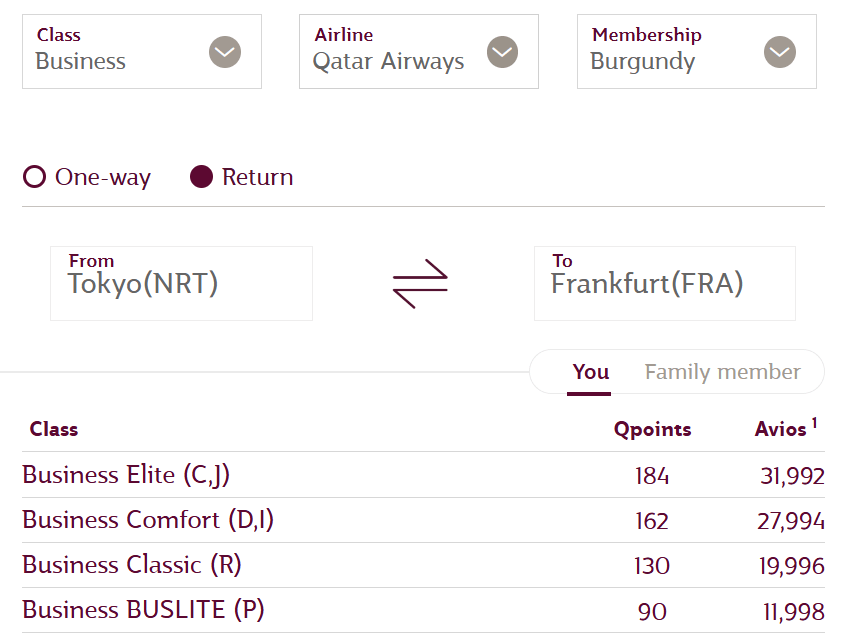Switch to the You tab
This screenshot has height=640, width=856.
tap(590, 372)
